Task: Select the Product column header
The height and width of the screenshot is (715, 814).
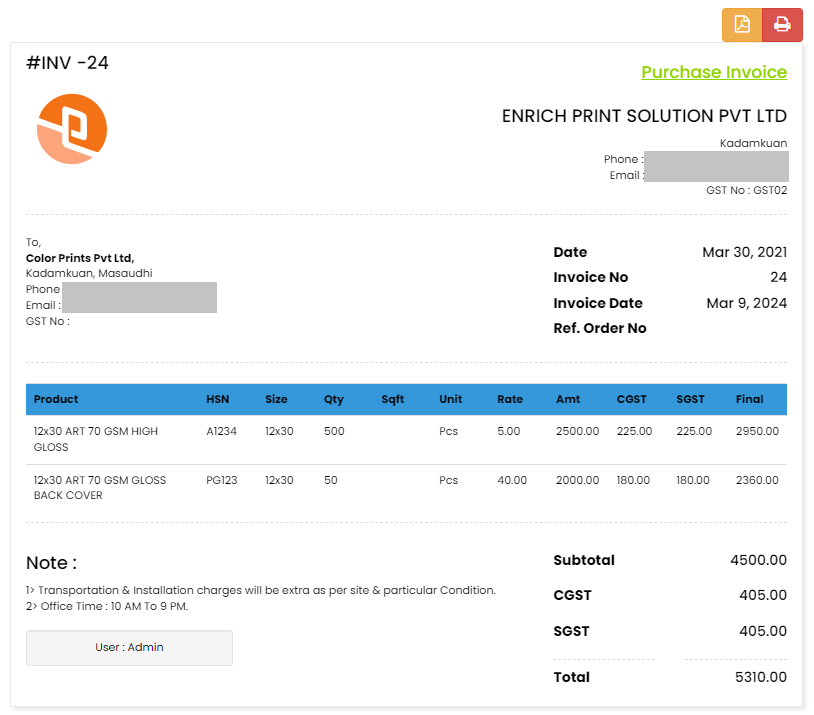Action: point(56,399)
